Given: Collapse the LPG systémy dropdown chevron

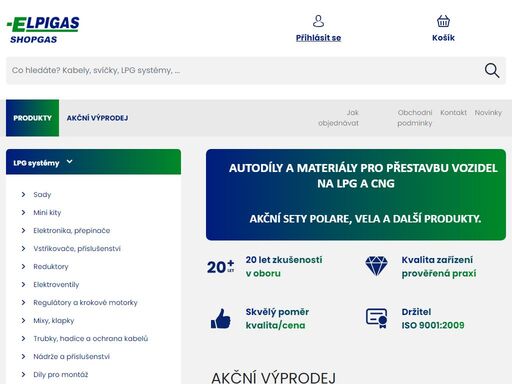Looking at the screenshot, I should tap(69, 162).
